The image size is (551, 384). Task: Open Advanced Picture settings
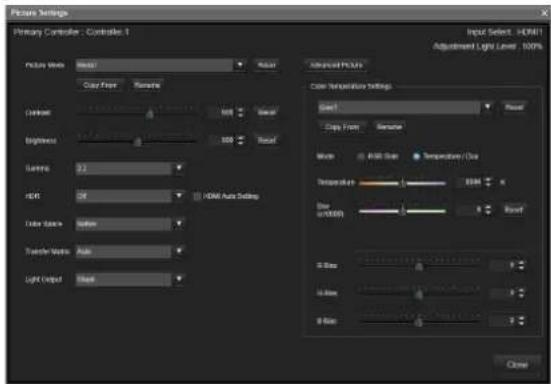336,65
